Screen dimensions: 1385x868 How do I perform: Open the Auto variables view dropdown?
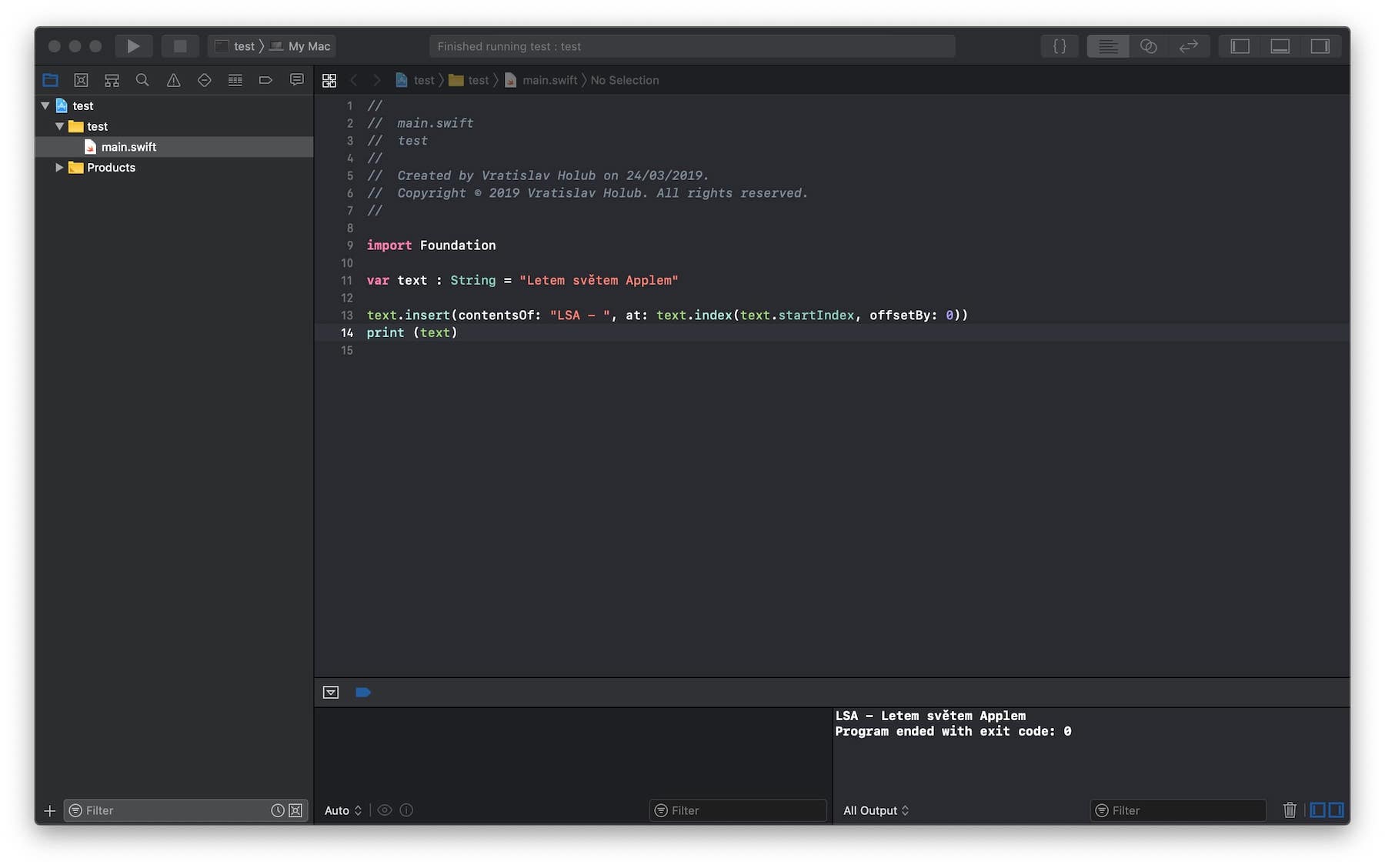342,810
